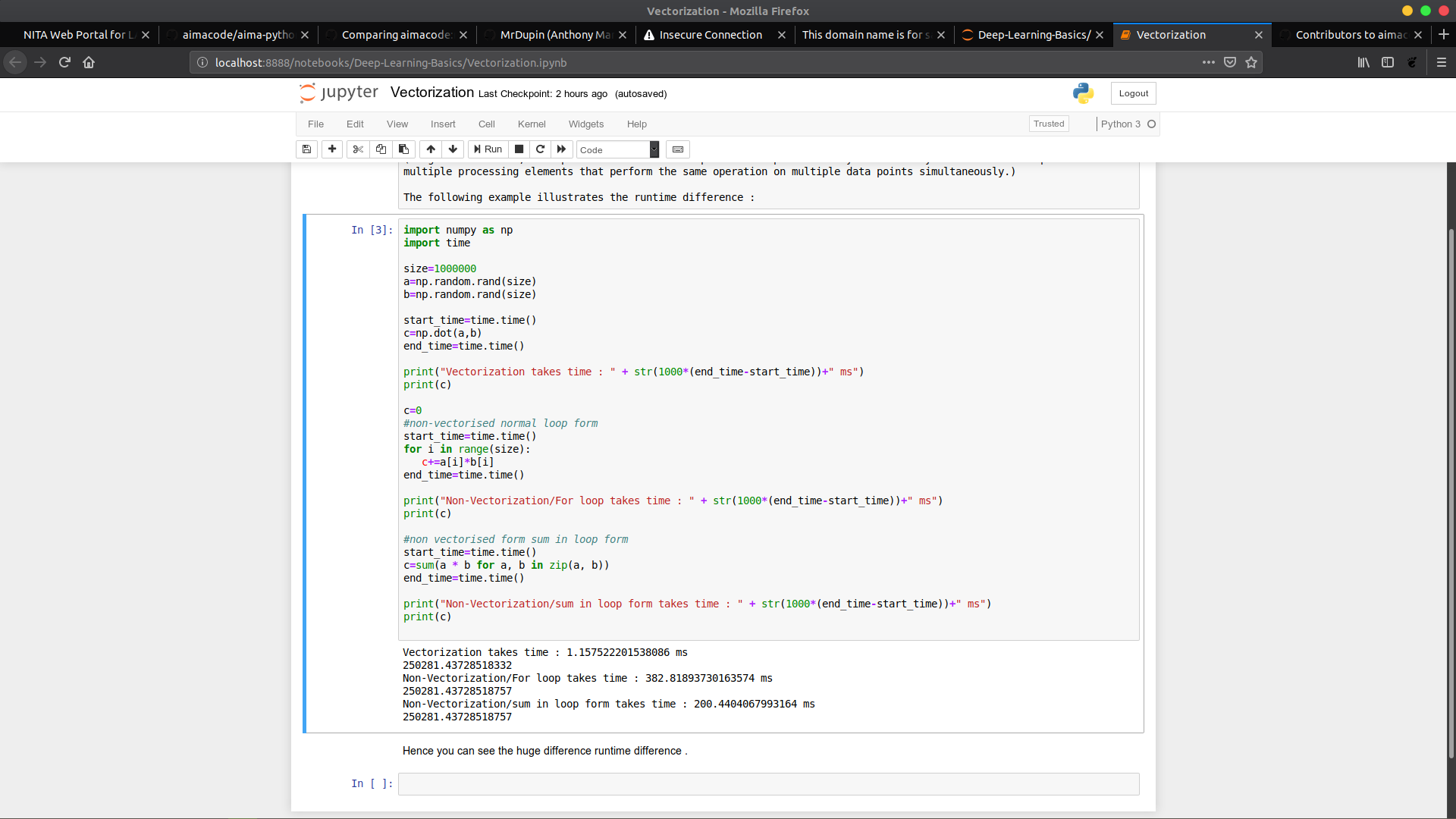
Task: Click the Python kernel logo icon
Action: 1083,93
